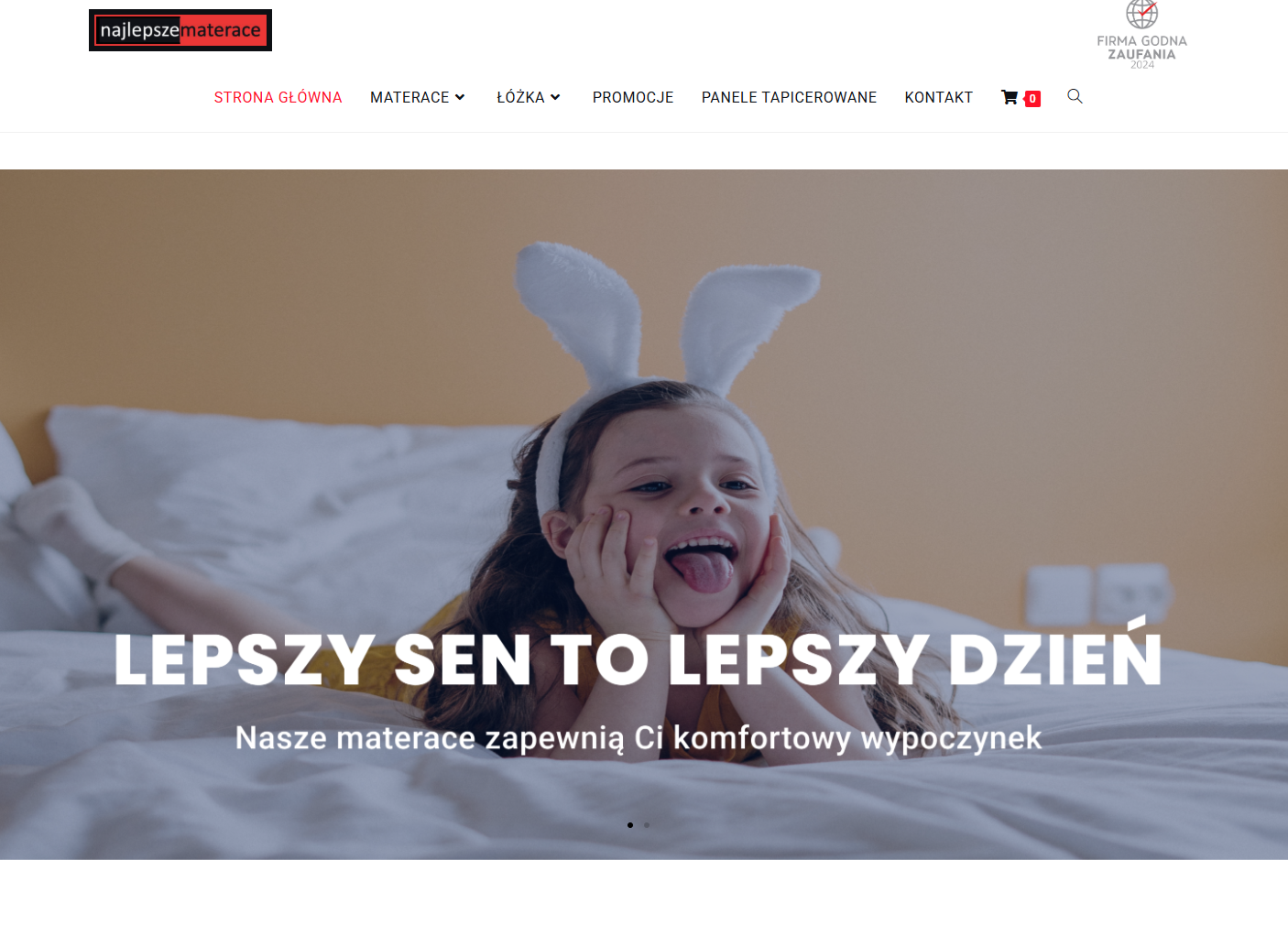The image size is (1288, 936).
Task: Click the globe graphic above Firma Godna
Action: click(x=1141, y=14)
